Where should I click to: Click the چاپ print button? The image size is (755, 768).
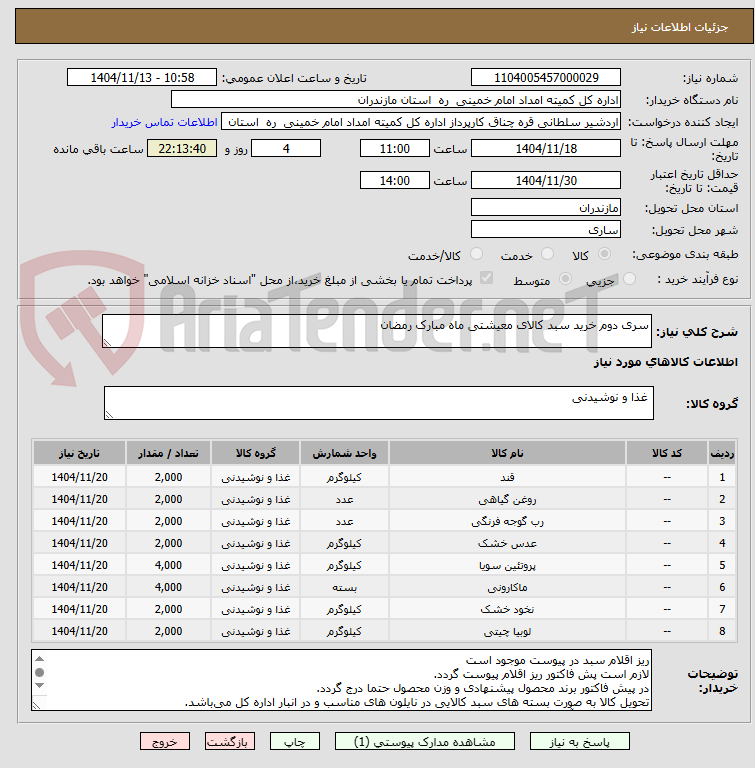click(x=294, y=742)
